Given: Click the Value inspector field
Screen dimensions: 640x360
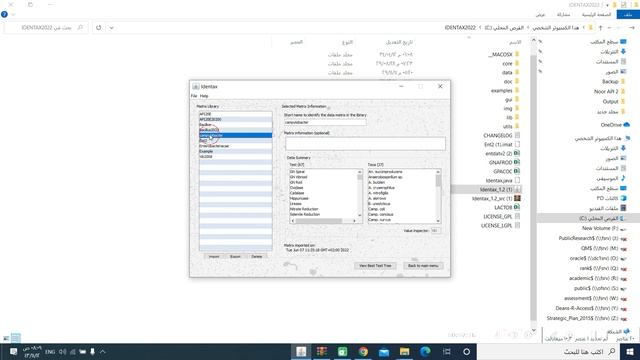Looking at the screenshot, I should 436,231.
